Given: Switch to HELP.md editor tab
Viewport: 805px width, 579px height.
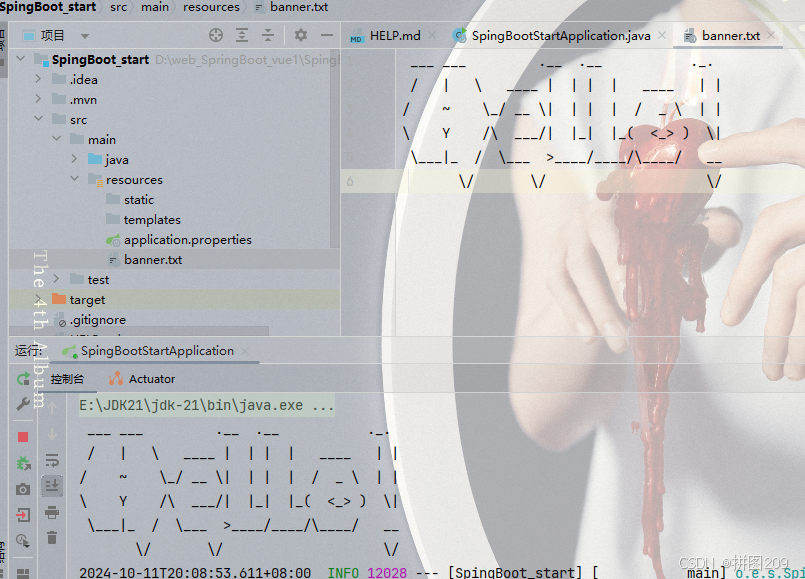Looking at the screenshot, I should [x=394, y=36].
